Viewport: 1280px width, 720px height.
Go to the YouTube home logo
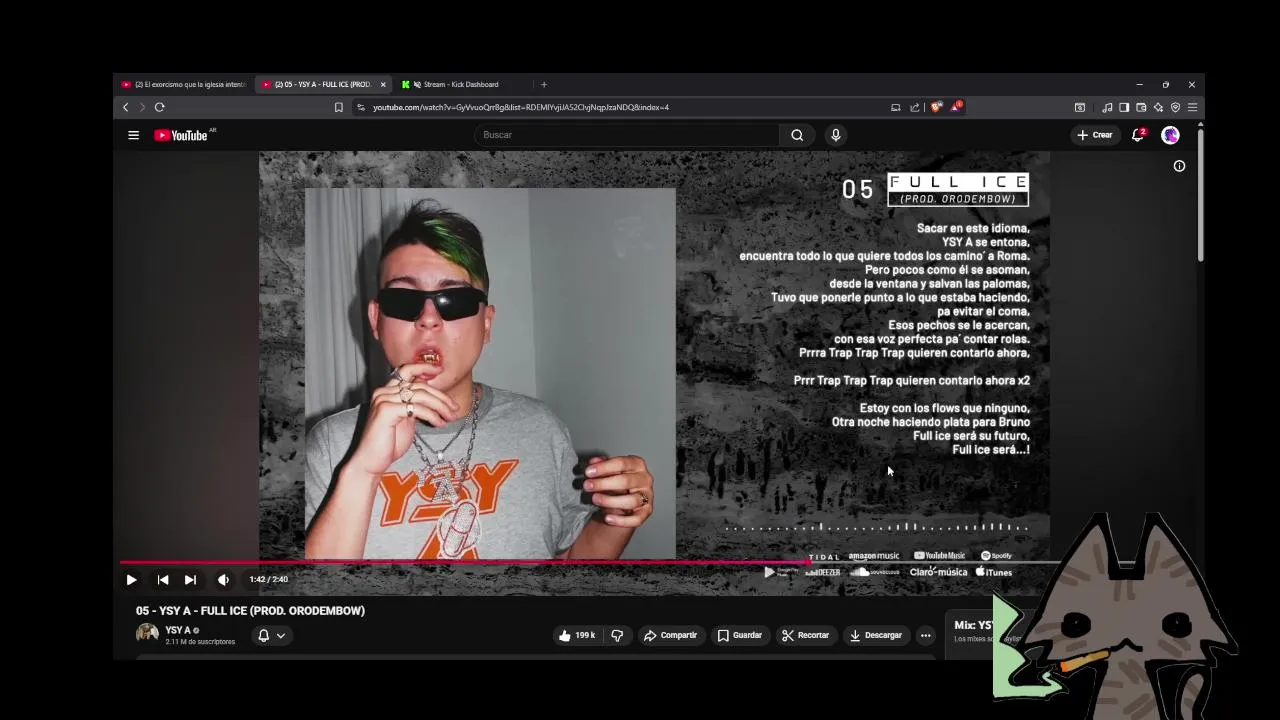[x=182, y=135]
